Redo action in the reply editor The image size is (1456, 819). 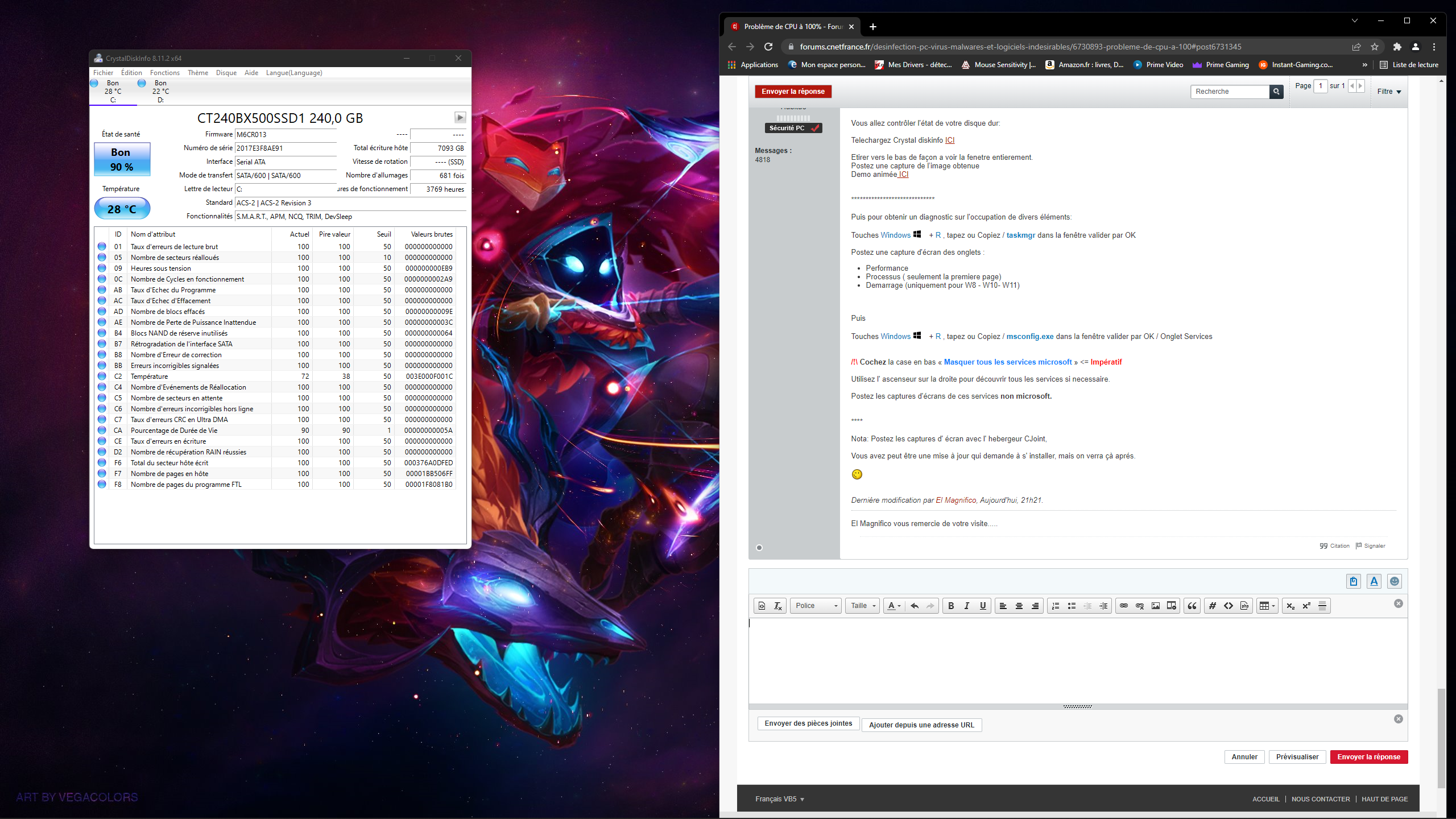pyautogui.click(x=930, y=606)
